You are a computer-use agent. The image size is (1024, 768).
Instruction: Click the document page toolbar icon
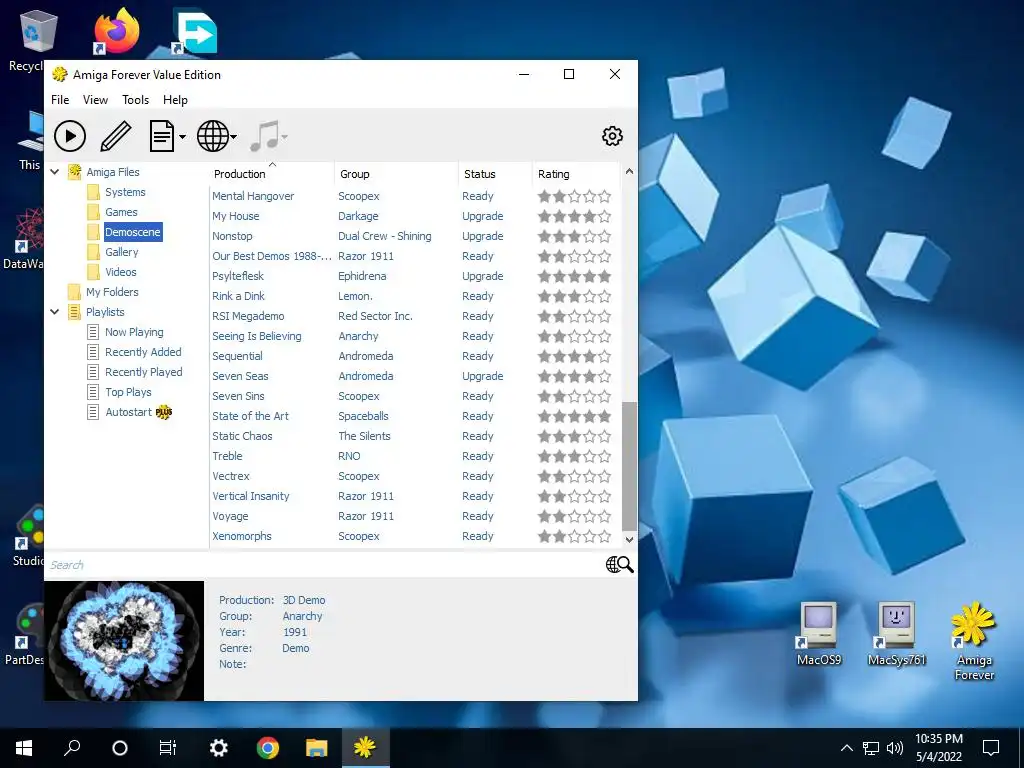[161, 136]
